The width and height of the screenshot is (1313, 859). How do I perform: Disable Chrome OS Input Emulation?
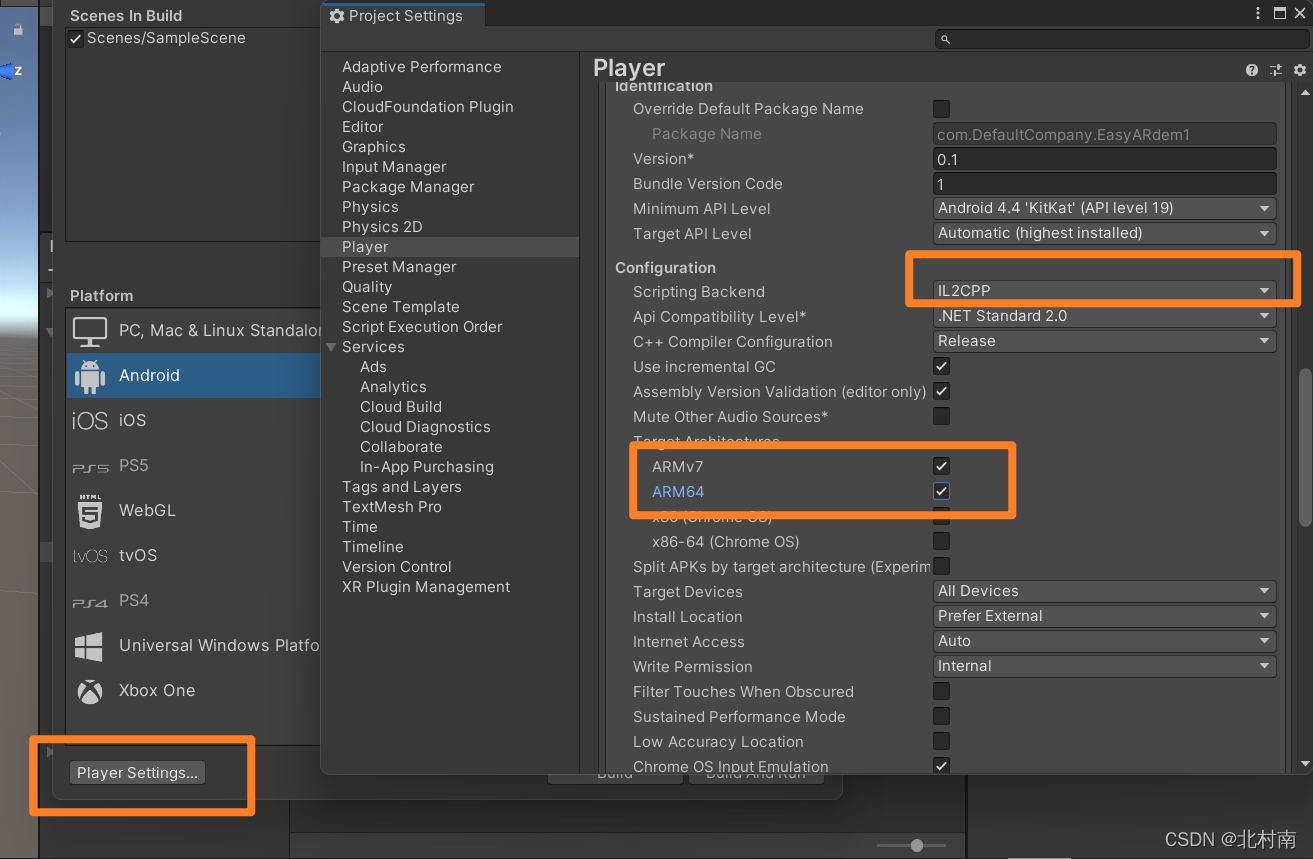pos(941,766)
